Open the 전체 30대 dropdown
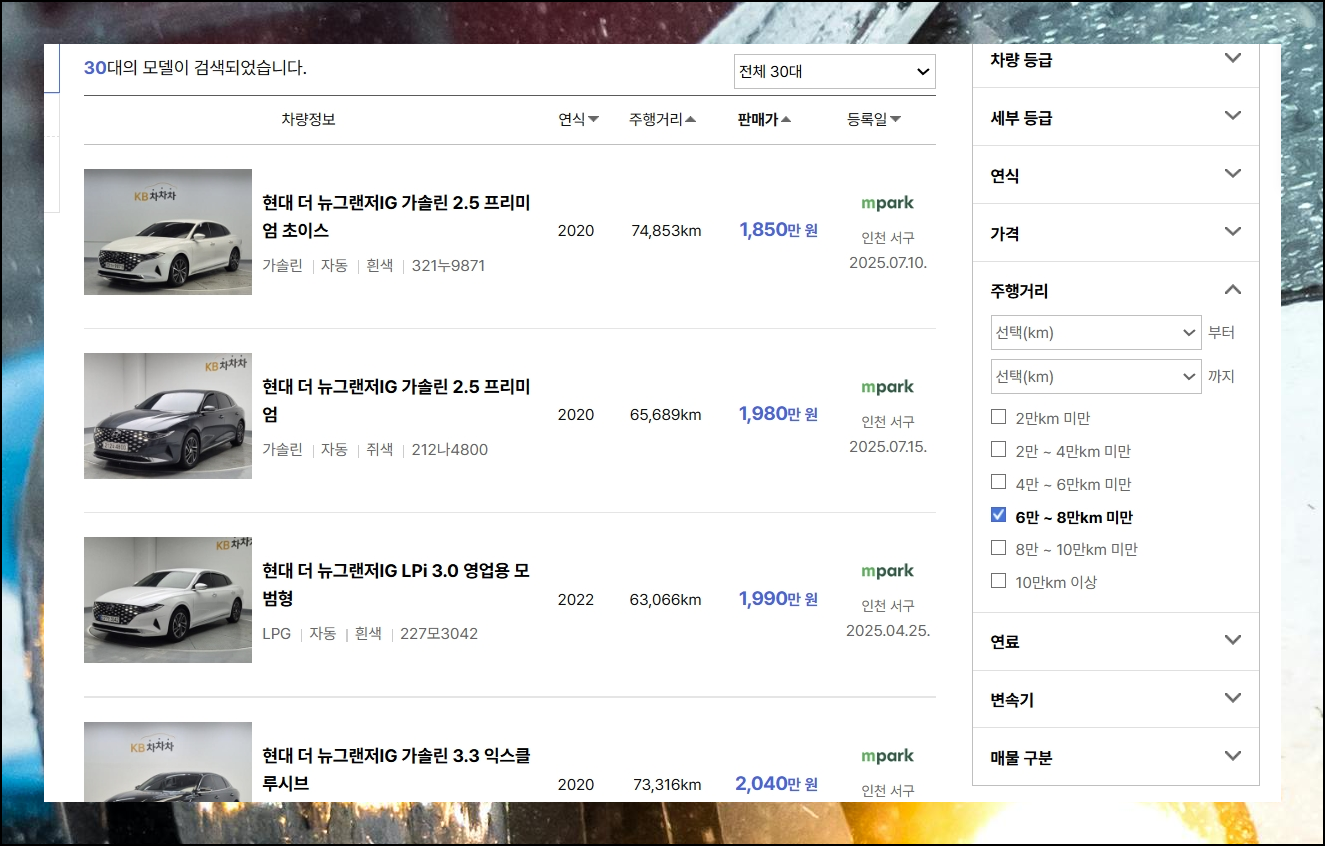The image size is (1325, 846). [x=834, y=72]
